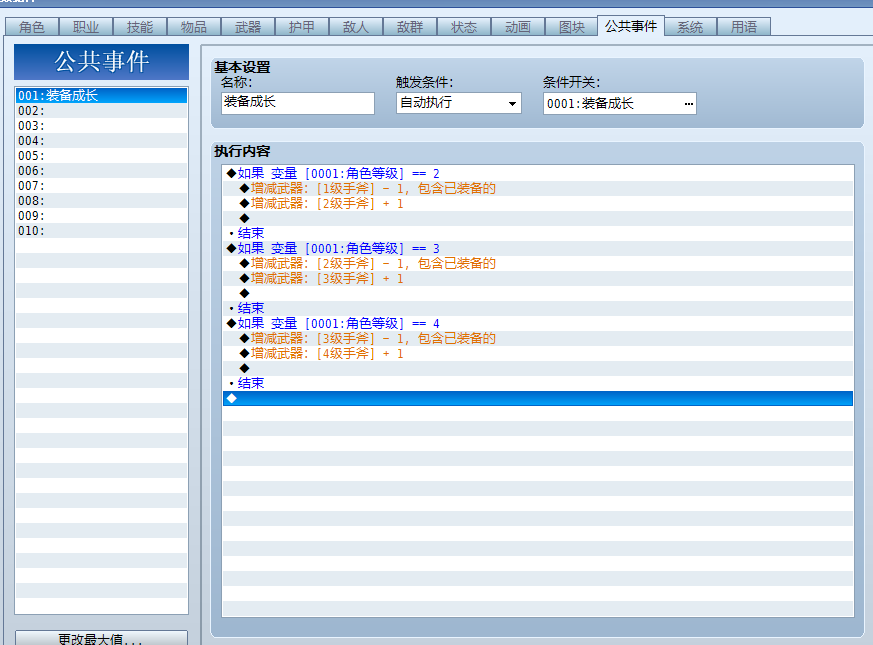Open the 系统 tab
The height and width of the screenshot is (645, 873).
click(690, 27)
